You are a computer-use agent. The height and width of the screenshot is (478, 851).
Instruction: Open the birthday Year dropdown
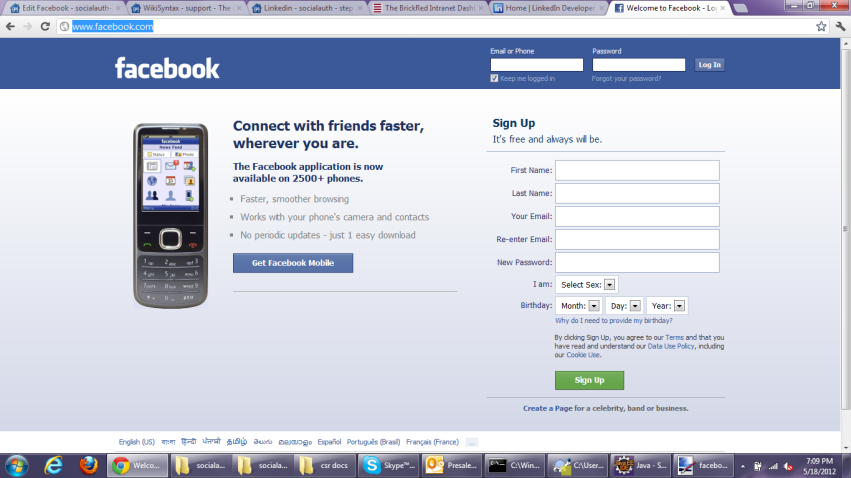click(667, 305)
